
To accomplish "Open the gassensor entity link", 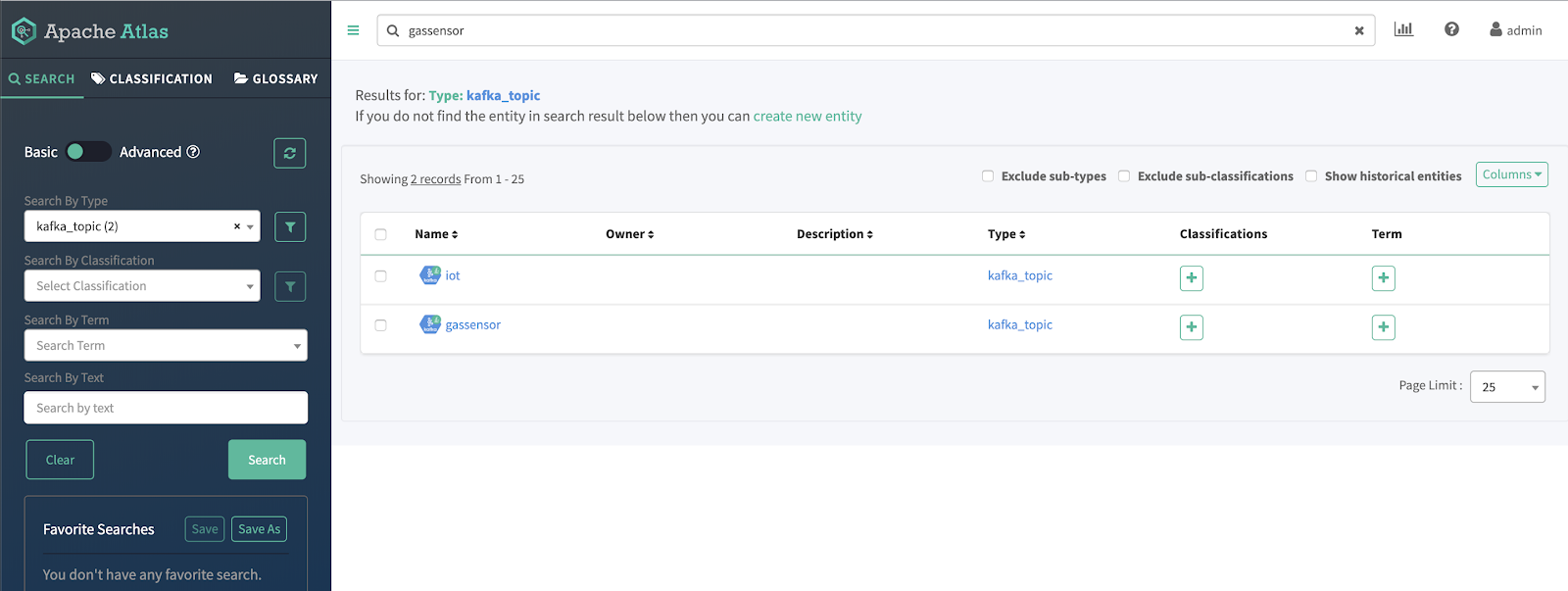I will [x=473, y=324].
